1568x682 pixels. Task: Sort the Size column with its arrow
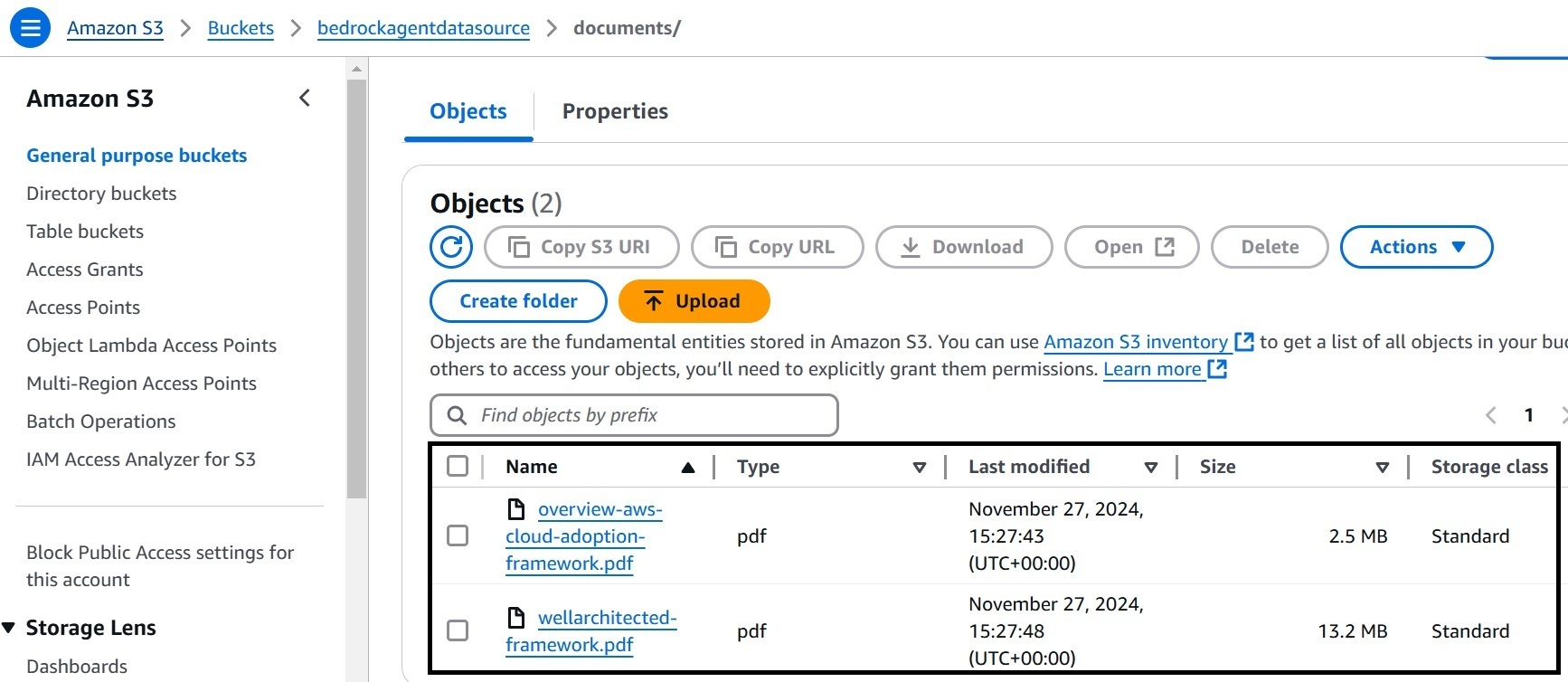point(1383,468)
